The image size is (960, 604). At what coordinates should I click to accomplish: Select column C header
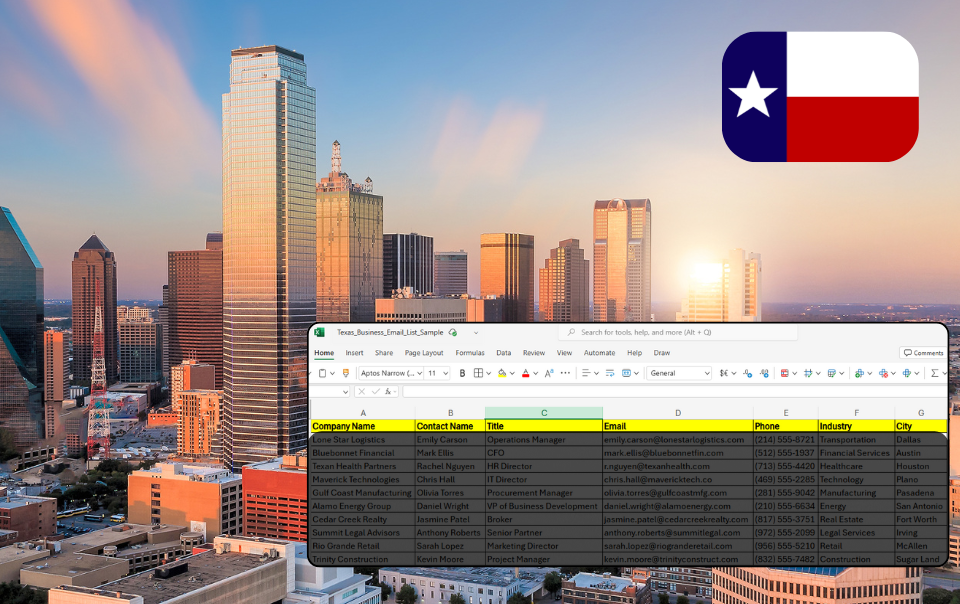[544, 413]
